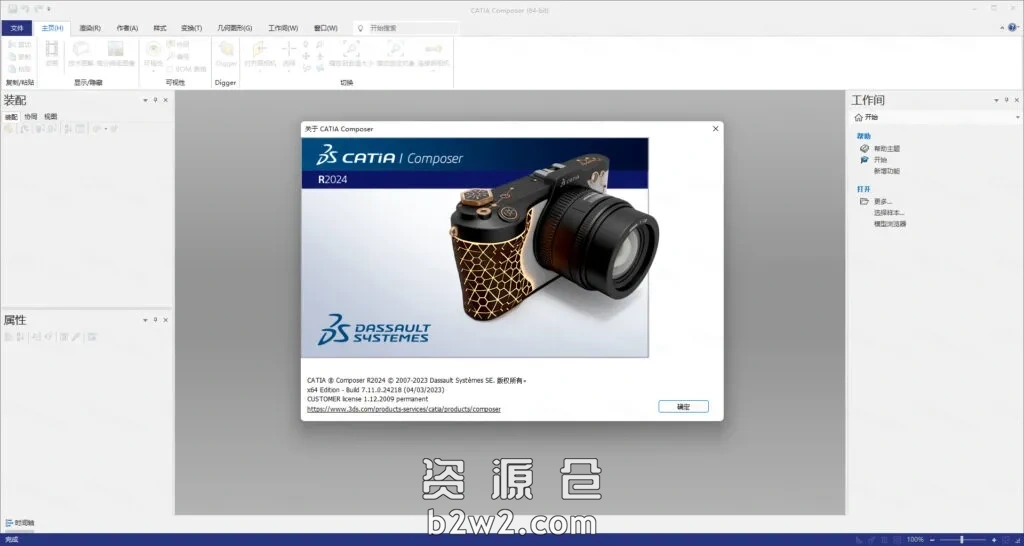Click the 时间轴 timeline icon
Image resolution: width=1024 pixels, height=546 pixels.
tap(9, 522)
